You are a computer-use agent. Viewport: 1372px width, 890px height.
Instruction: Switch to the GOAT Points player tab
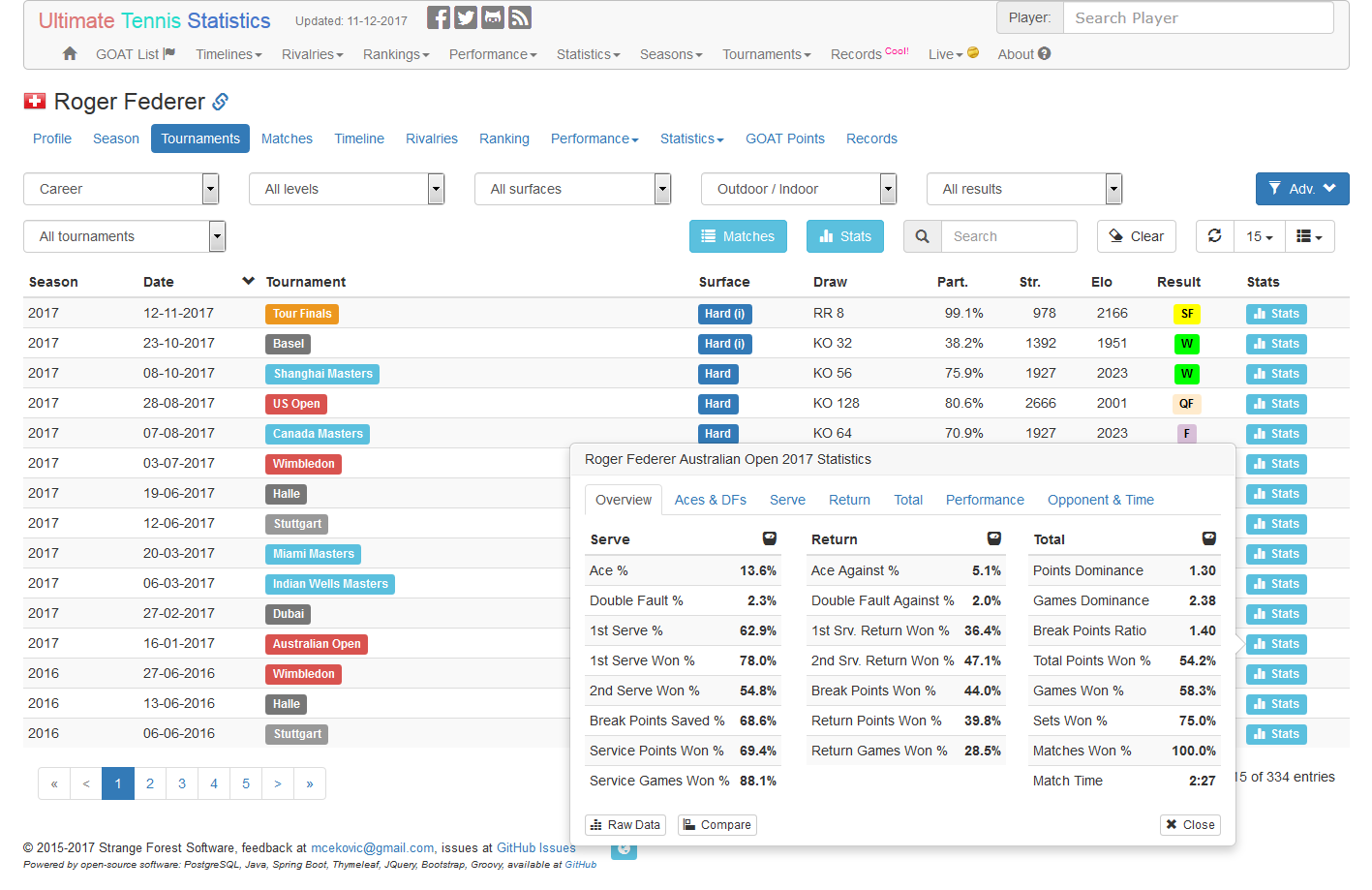(x=785, y=138)
